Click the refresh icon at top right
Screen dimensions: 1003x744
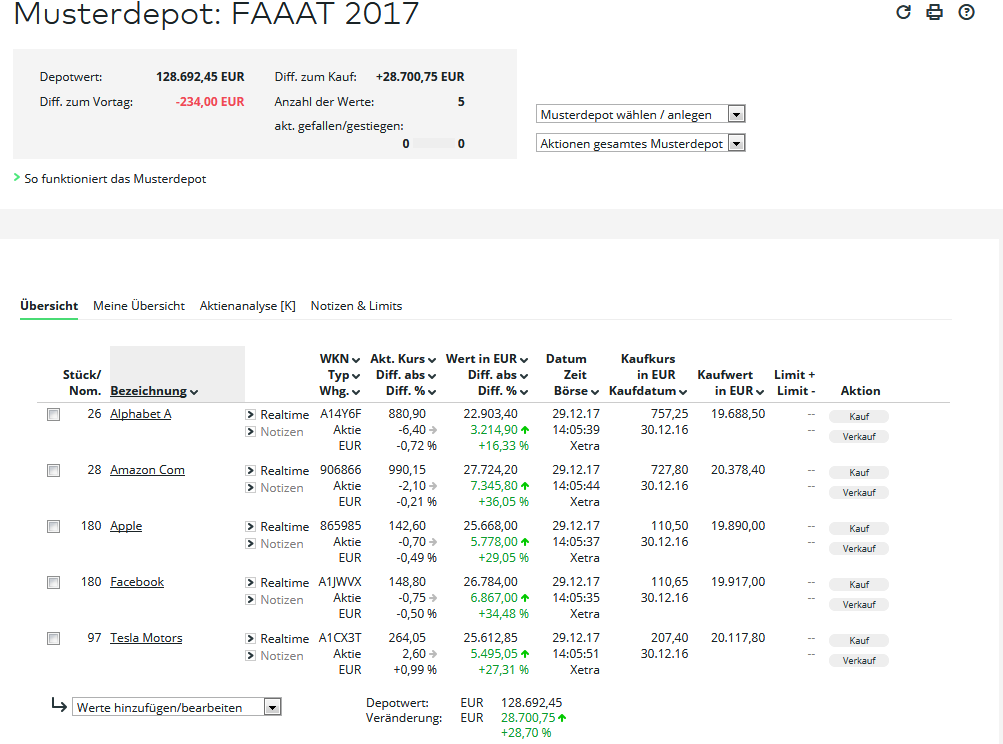tap(903, 12)
